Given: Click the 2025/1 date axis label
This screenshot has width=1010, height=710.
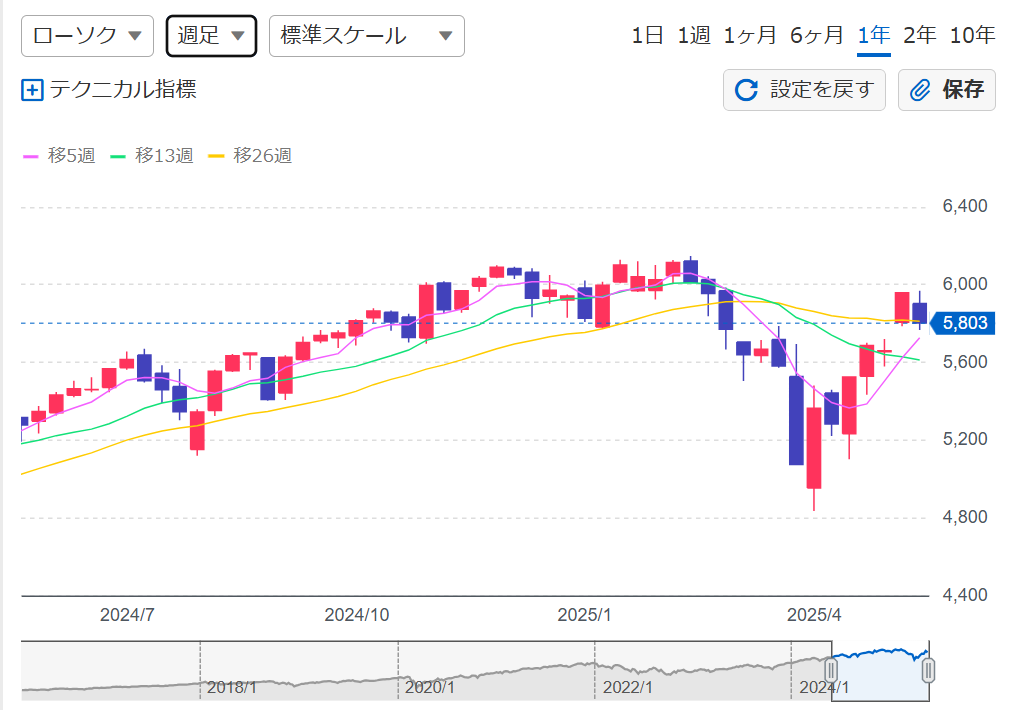Looking at the screenshot, I should pyautogui.click(x=584, y=615).
